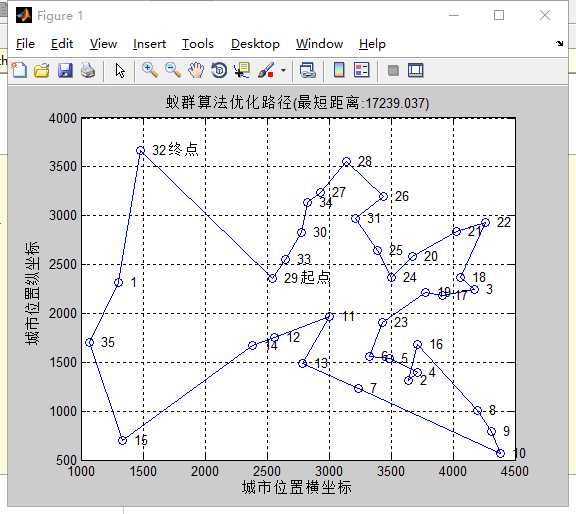Open the Desktop menu
This screenshot has width=576, height=514.
click(x=255, y=44)
